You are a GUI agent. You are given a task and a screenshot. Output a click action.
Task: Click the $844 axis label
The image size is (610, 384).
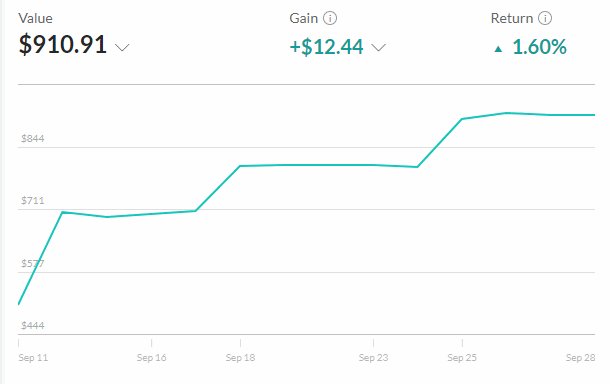[x=33, y=139]
